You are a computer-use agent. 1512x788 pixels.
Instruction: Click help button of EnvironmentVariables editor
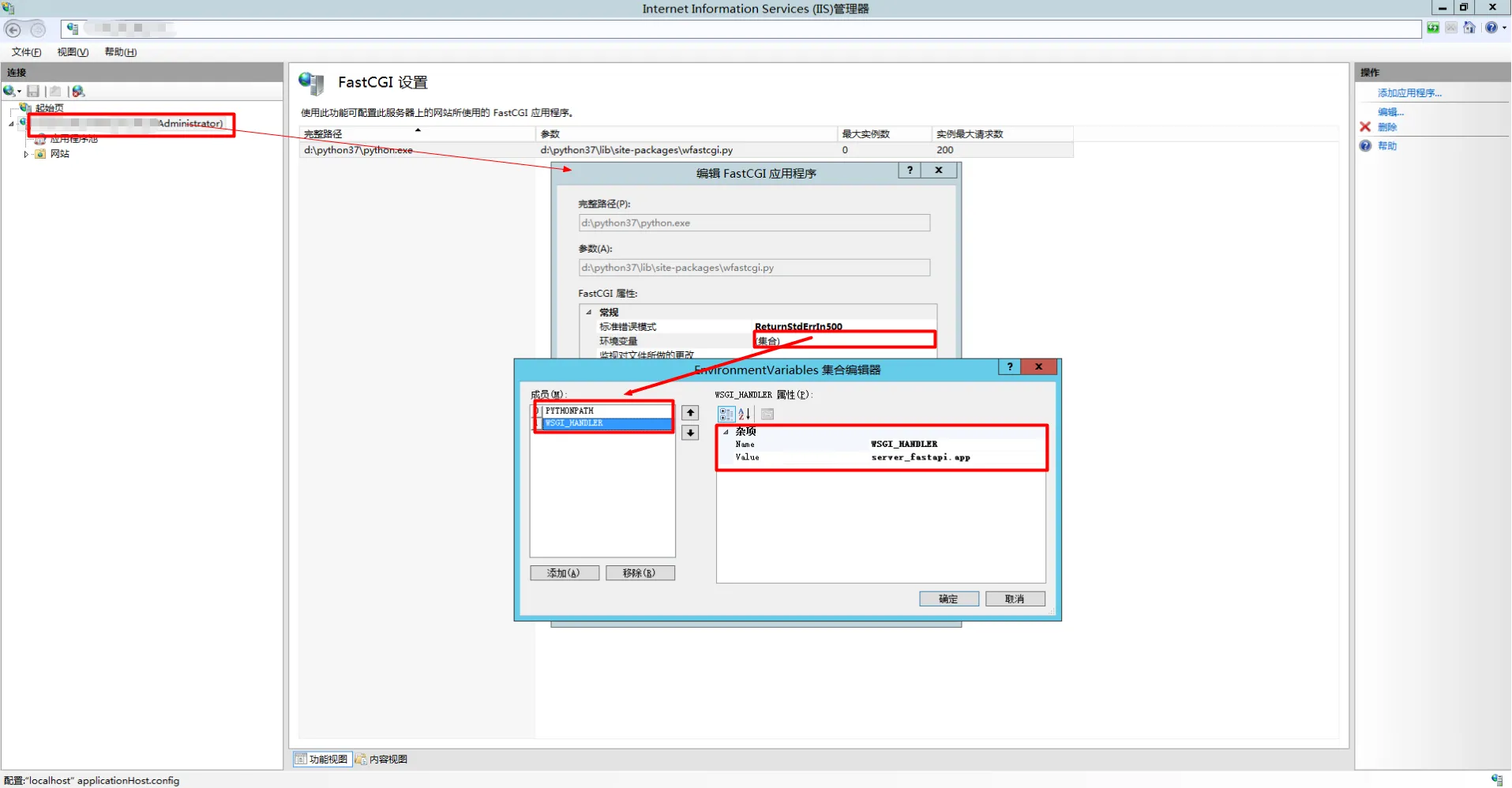click(1010, 367)
